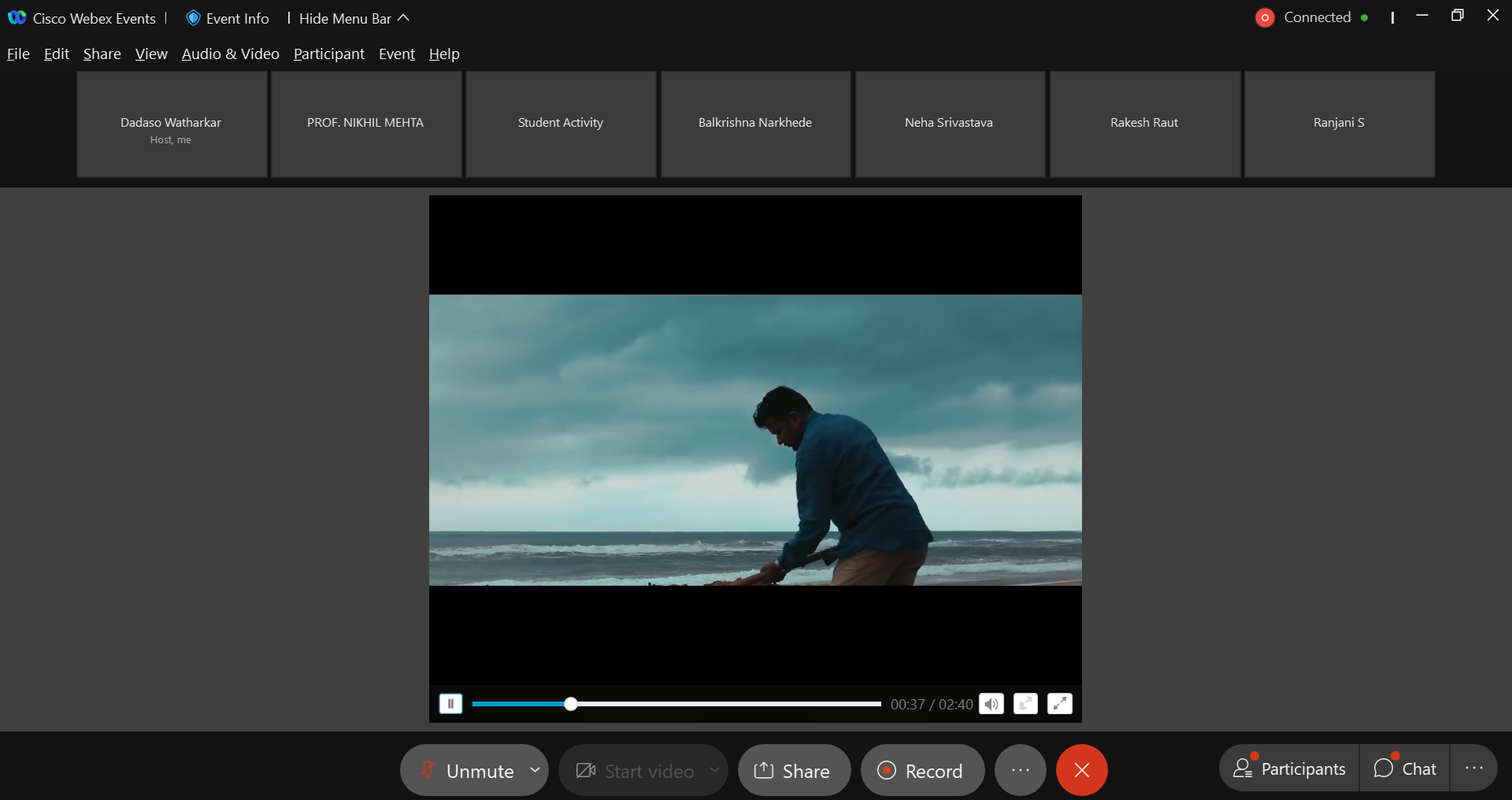Select Student Activity participant tile
Screen dimensions: 1512x800
[x=561, y=124]
